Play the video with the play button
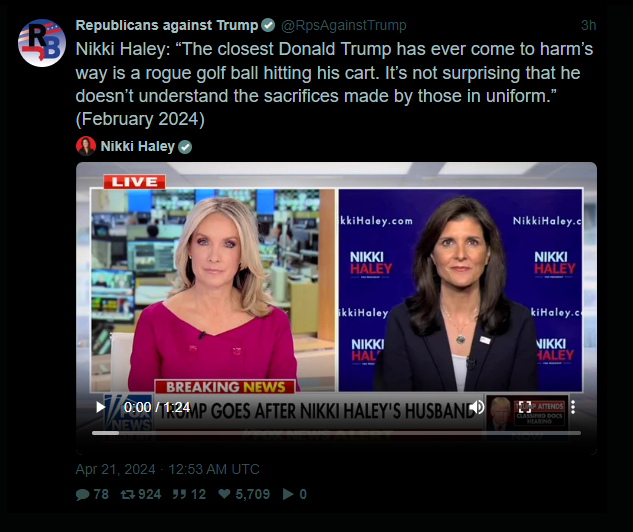The image size is (633, 532). (100, 407)
